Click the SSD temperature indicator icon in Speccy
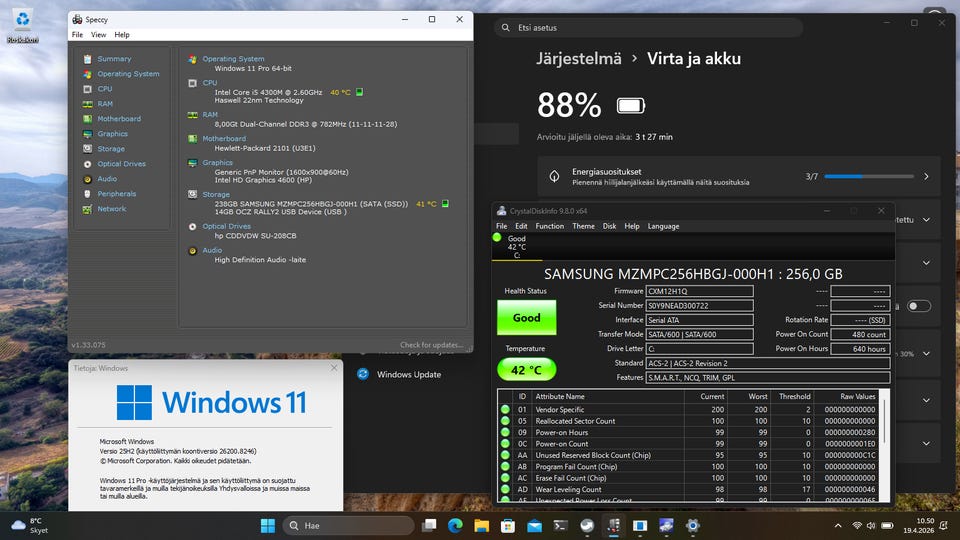The width and height of the screenshot is (960, 540). pos(445,204)
